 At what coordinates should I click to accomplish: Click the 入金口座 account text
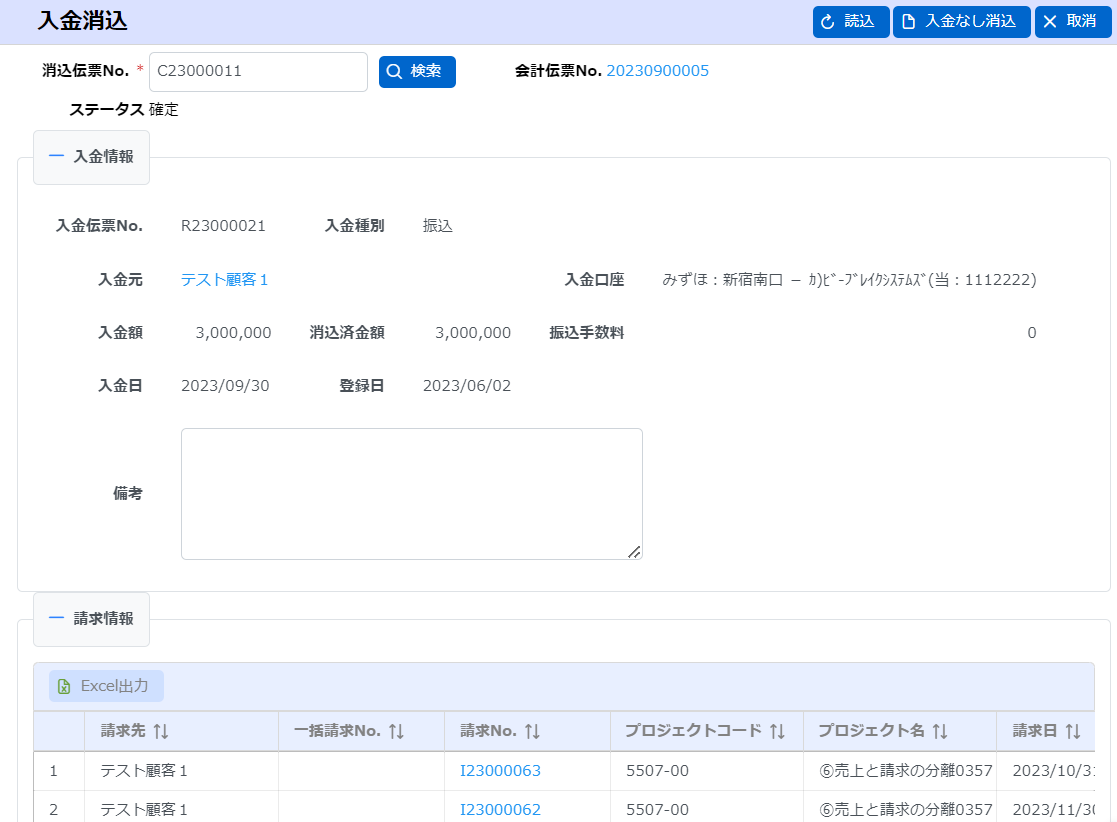849,280
